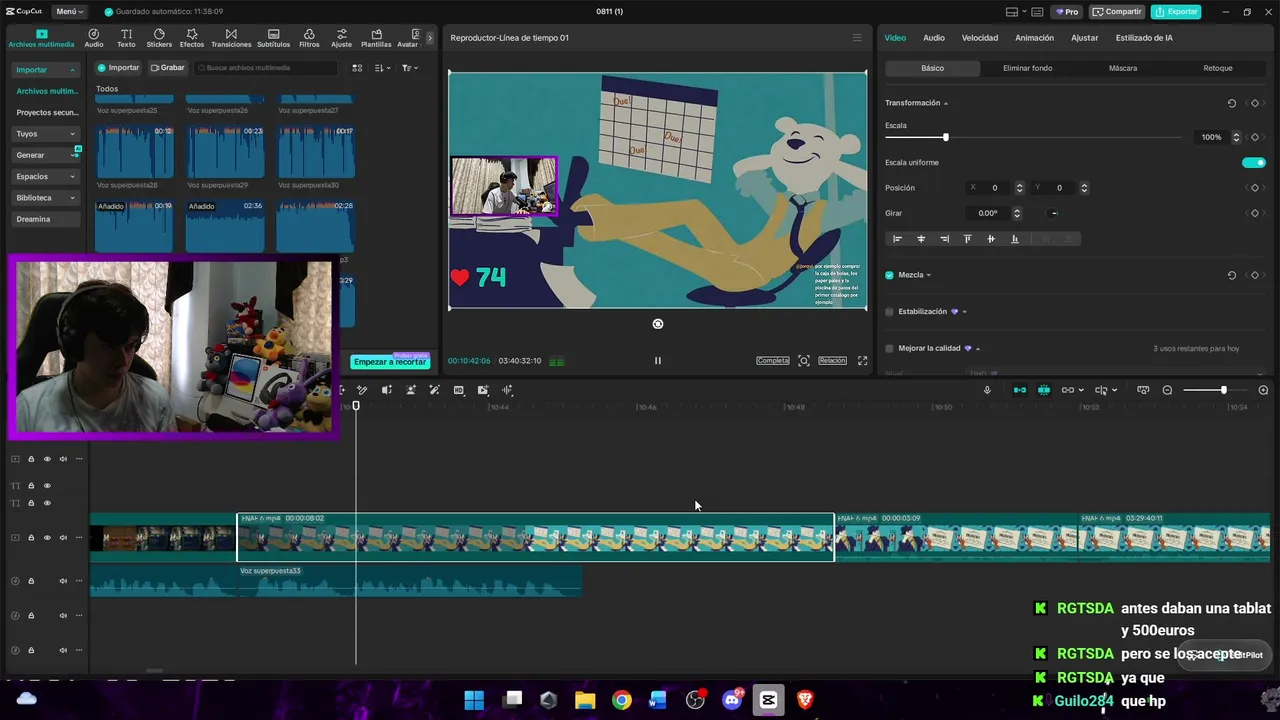Open the player panel options menu

coord(856,38)
